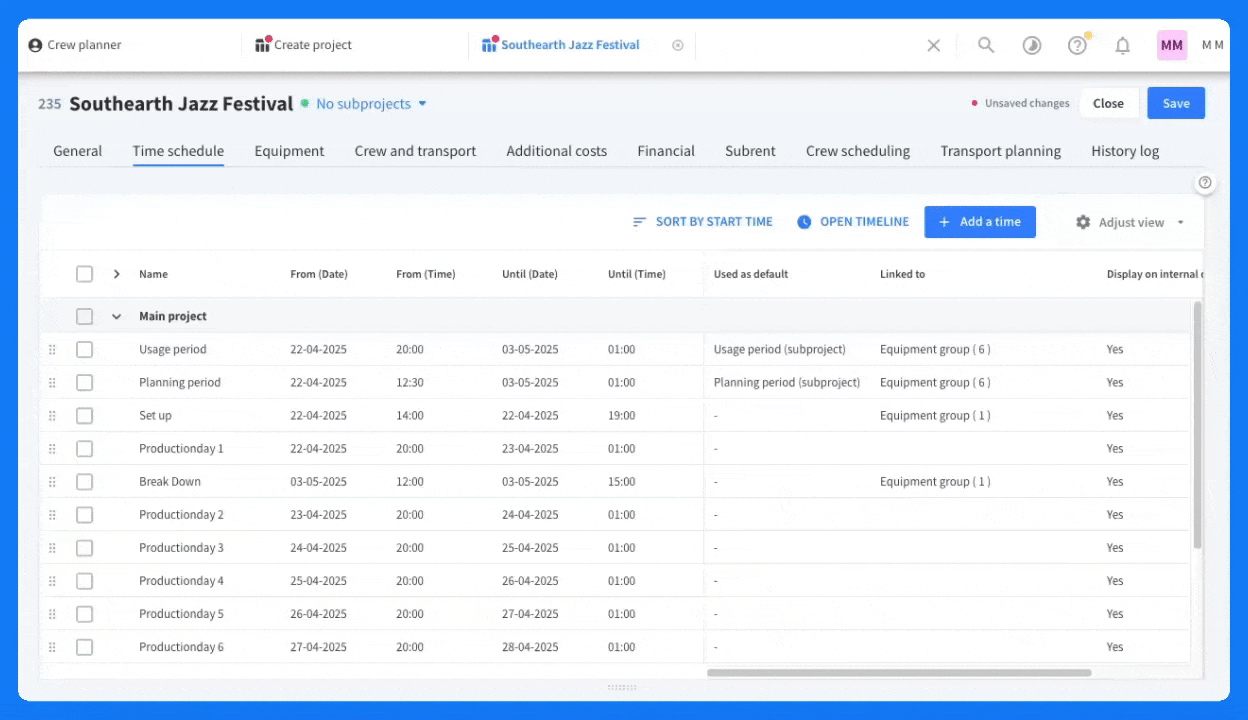Click the Crew planner person icon
Image resolution: width=1248 pixels, height=720 pixels.
pos(36,45)
